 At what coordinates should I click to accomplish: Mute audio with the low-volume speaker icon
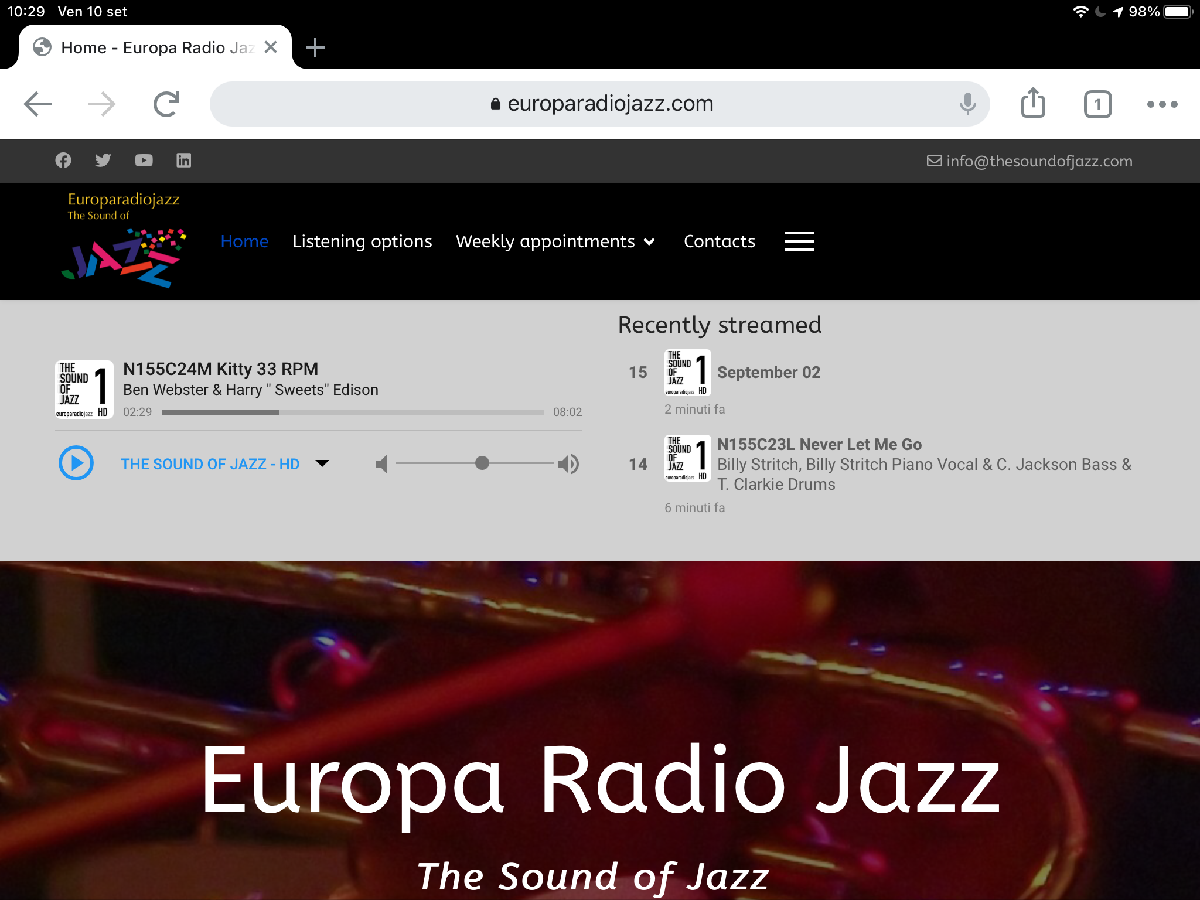coord(381,464)
